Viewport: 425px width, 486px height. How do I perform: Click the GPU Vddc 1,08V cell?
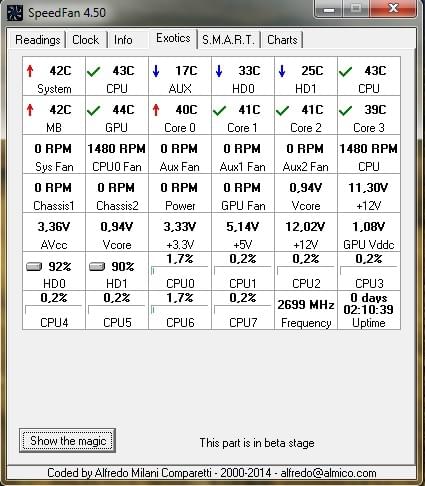tap(369, 232)
